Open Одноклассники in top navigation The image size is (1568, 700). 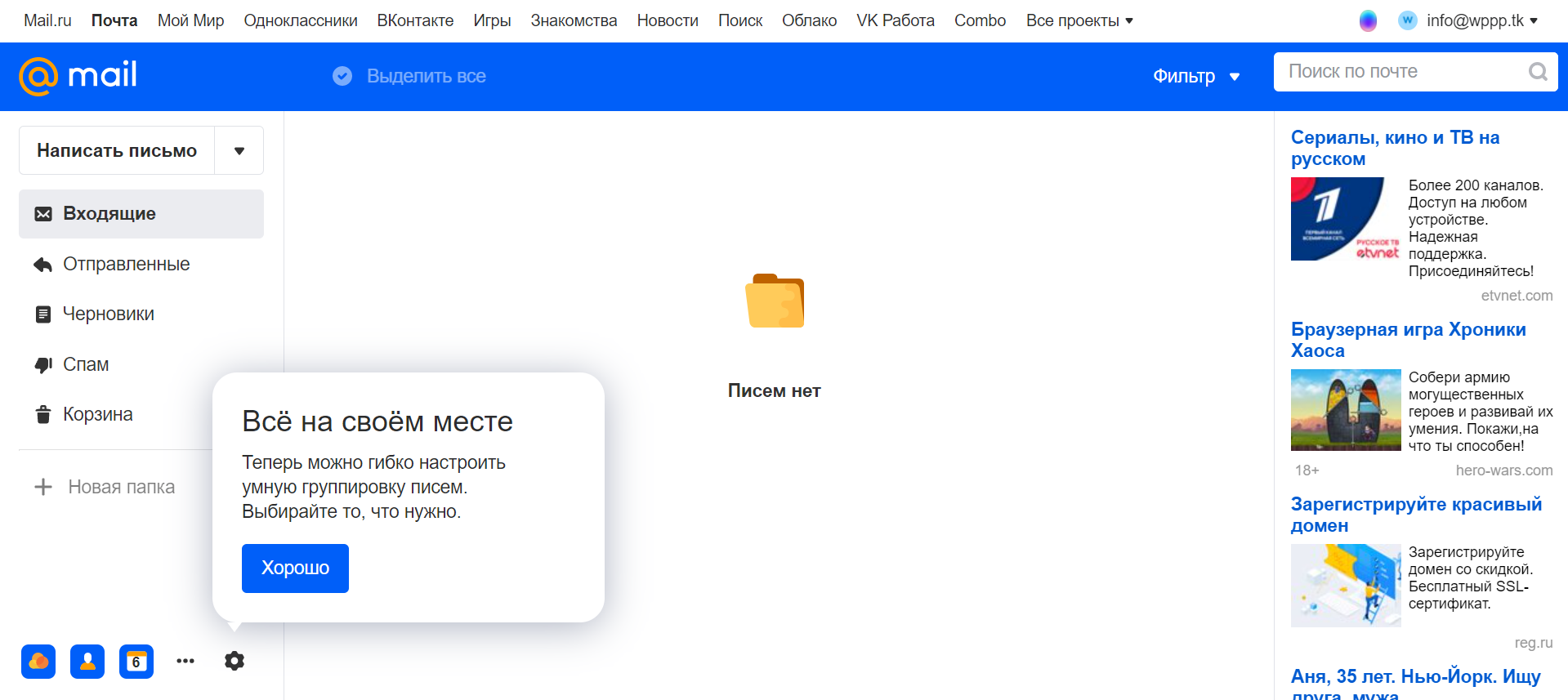click(x=301, y=20)
